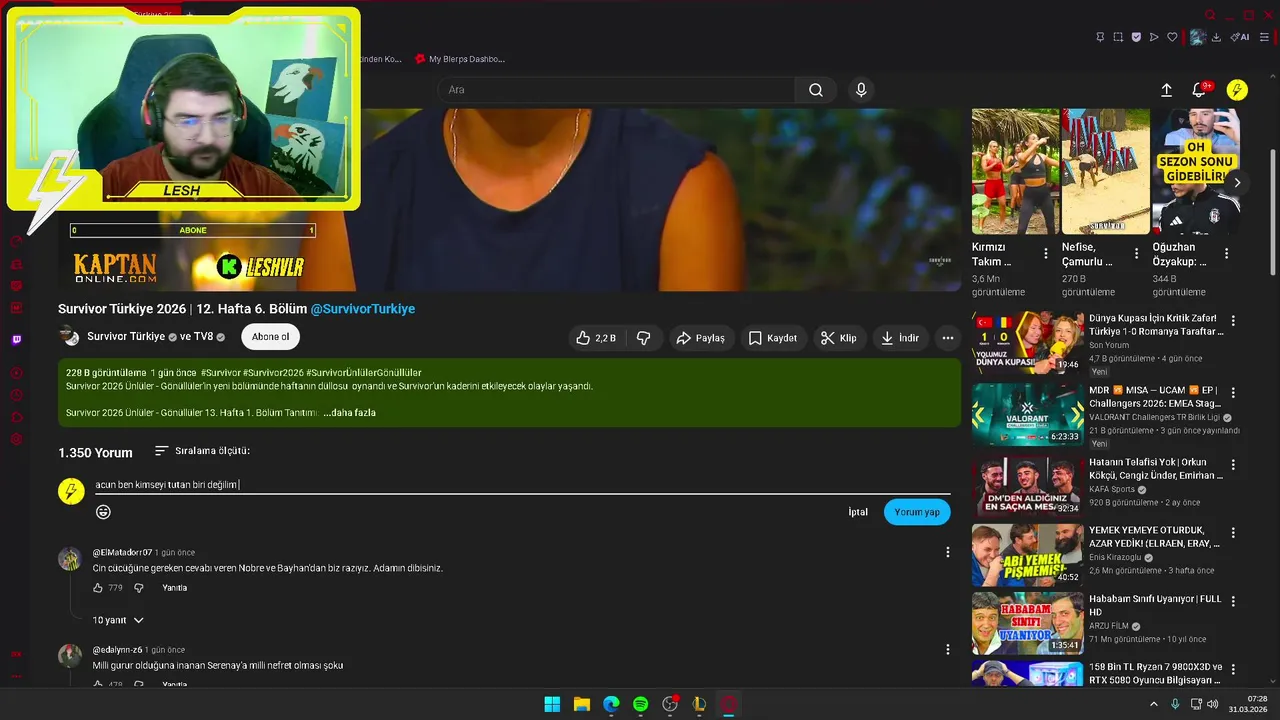Open ad blocker shield icon

point(1136,37)
